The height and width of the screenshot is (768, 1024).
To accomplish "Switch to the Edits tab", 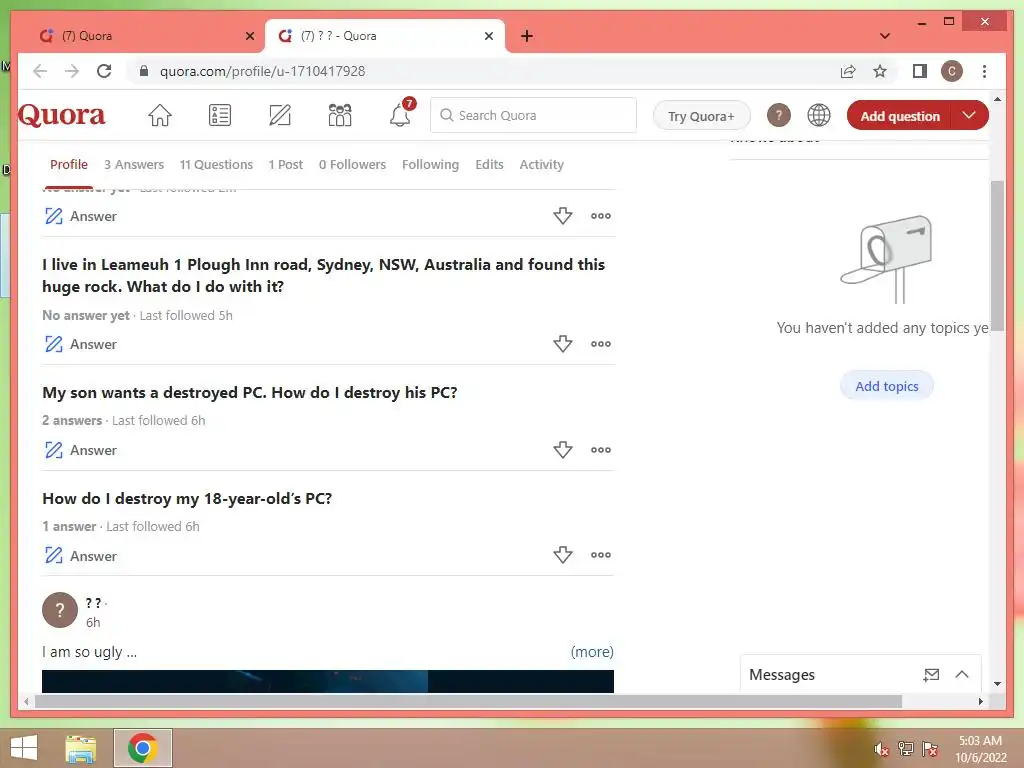I will [489, 165].
